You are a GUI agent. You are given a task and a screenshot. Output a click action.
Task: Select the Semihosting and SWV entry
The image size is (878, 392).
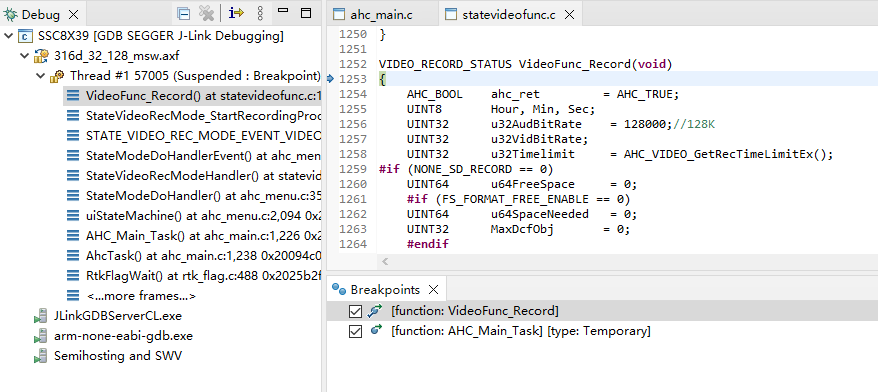(x=118, y=356)
